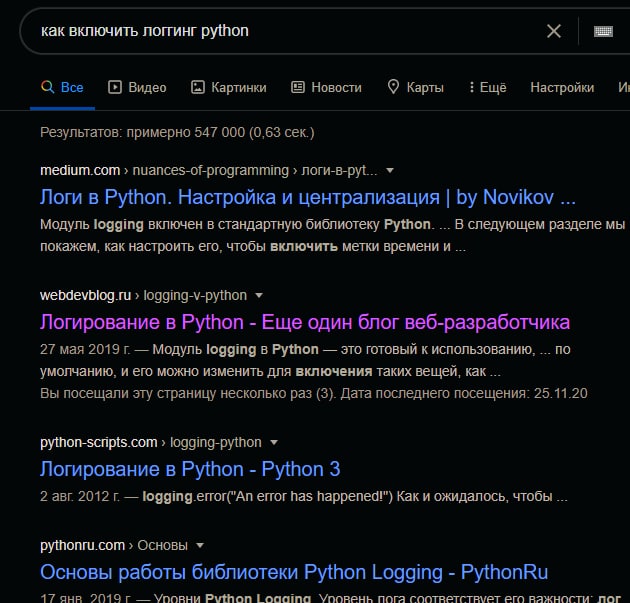The image size is (630, 603).
Task: Click the play icon beside Видео
Action: pos(115,87)
